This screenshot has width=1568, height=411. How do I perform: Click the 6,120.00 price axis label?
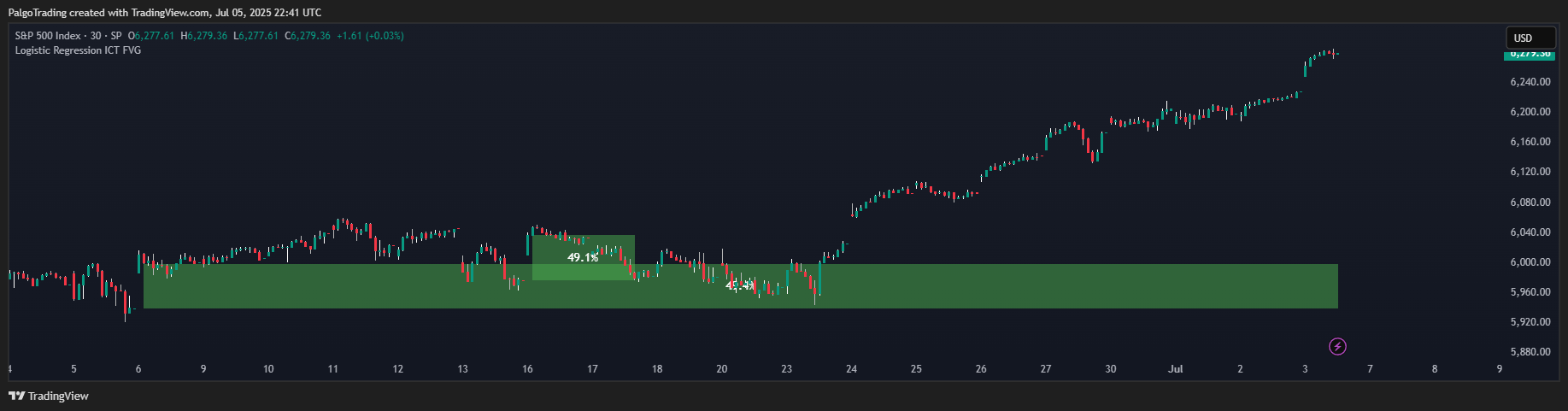click(x=1530, y=172)
